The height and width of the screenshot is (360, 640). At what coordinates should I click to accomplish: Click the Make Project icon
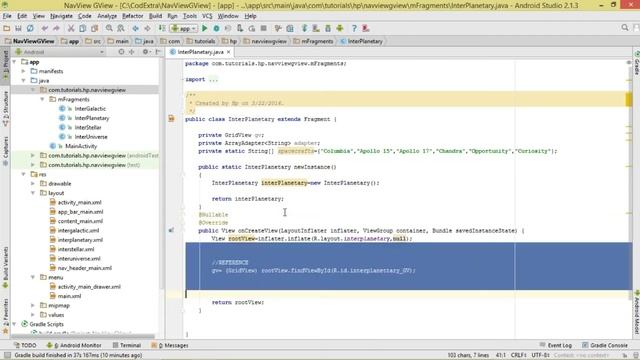[162, 28]
